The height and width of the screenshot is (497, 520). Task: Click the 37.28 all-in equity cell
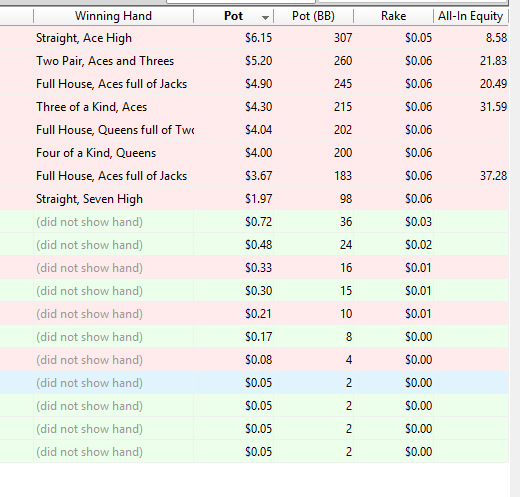coord(493,176)
